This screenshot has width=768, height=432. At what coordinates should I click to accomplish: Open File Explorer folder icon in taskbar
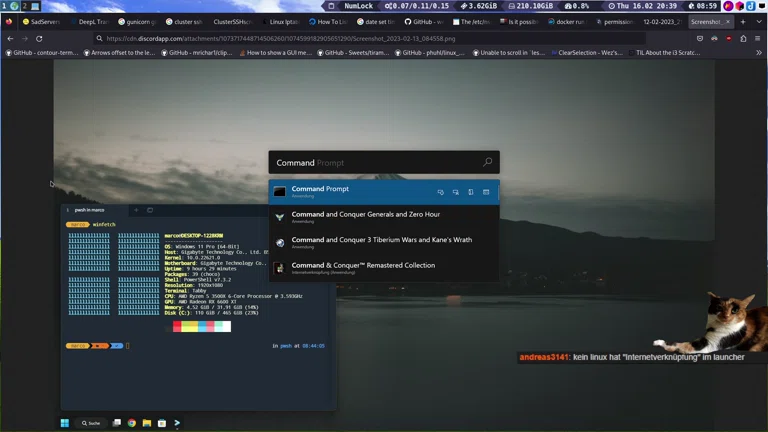147,423
